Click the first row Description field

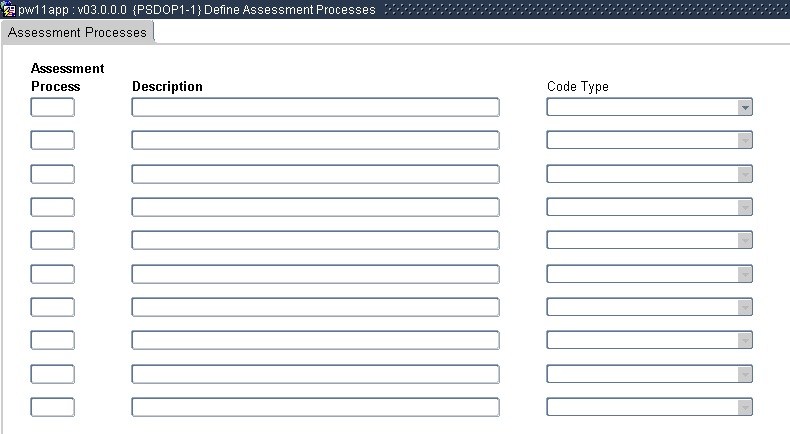315,107
